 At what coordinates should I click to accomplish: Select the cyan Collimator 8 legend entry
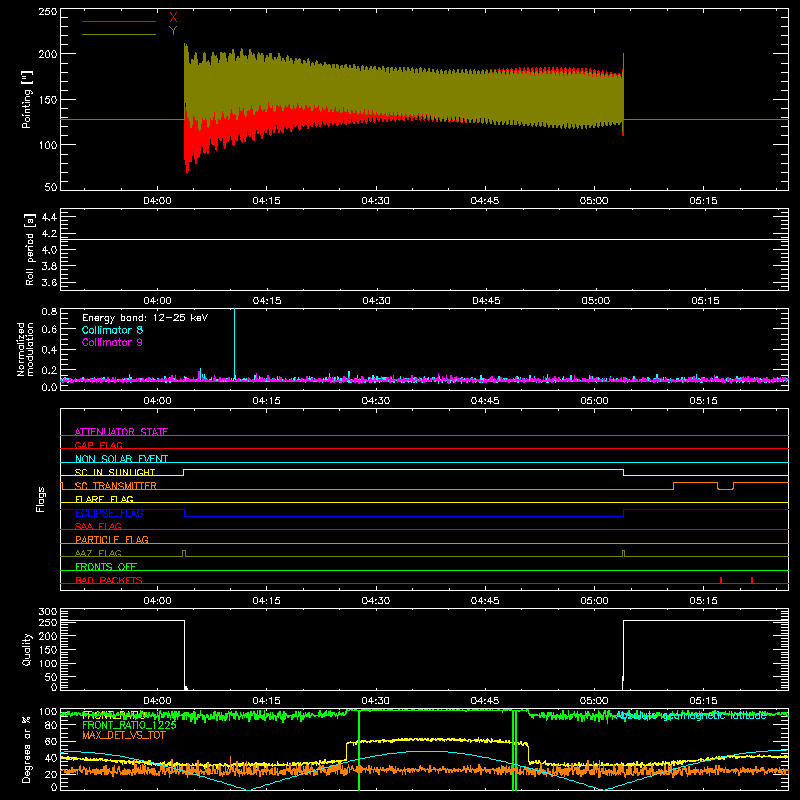[x=112, y=330]
